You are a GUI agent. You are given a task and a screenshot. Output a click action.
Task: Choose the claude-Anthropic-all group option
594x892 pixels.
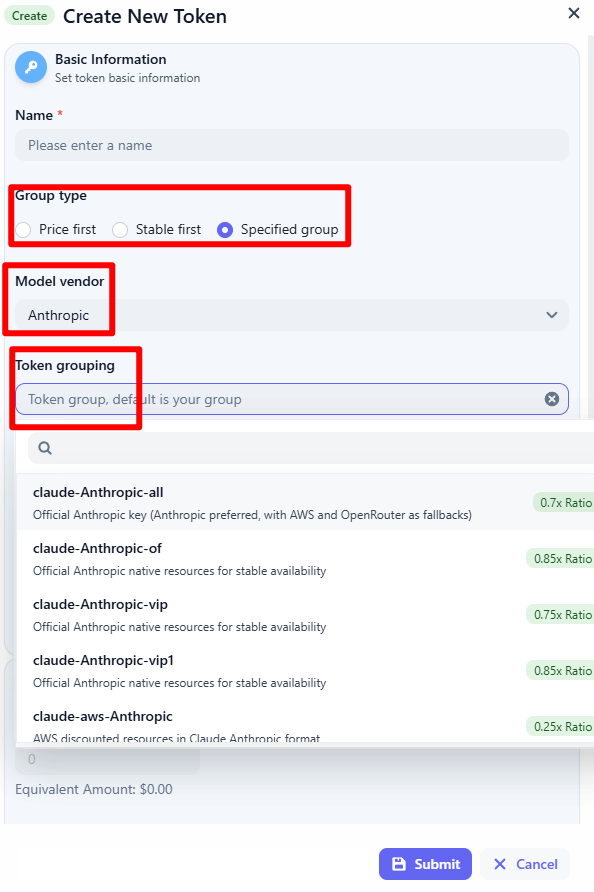pyautogui.click(x=305, y=503)
